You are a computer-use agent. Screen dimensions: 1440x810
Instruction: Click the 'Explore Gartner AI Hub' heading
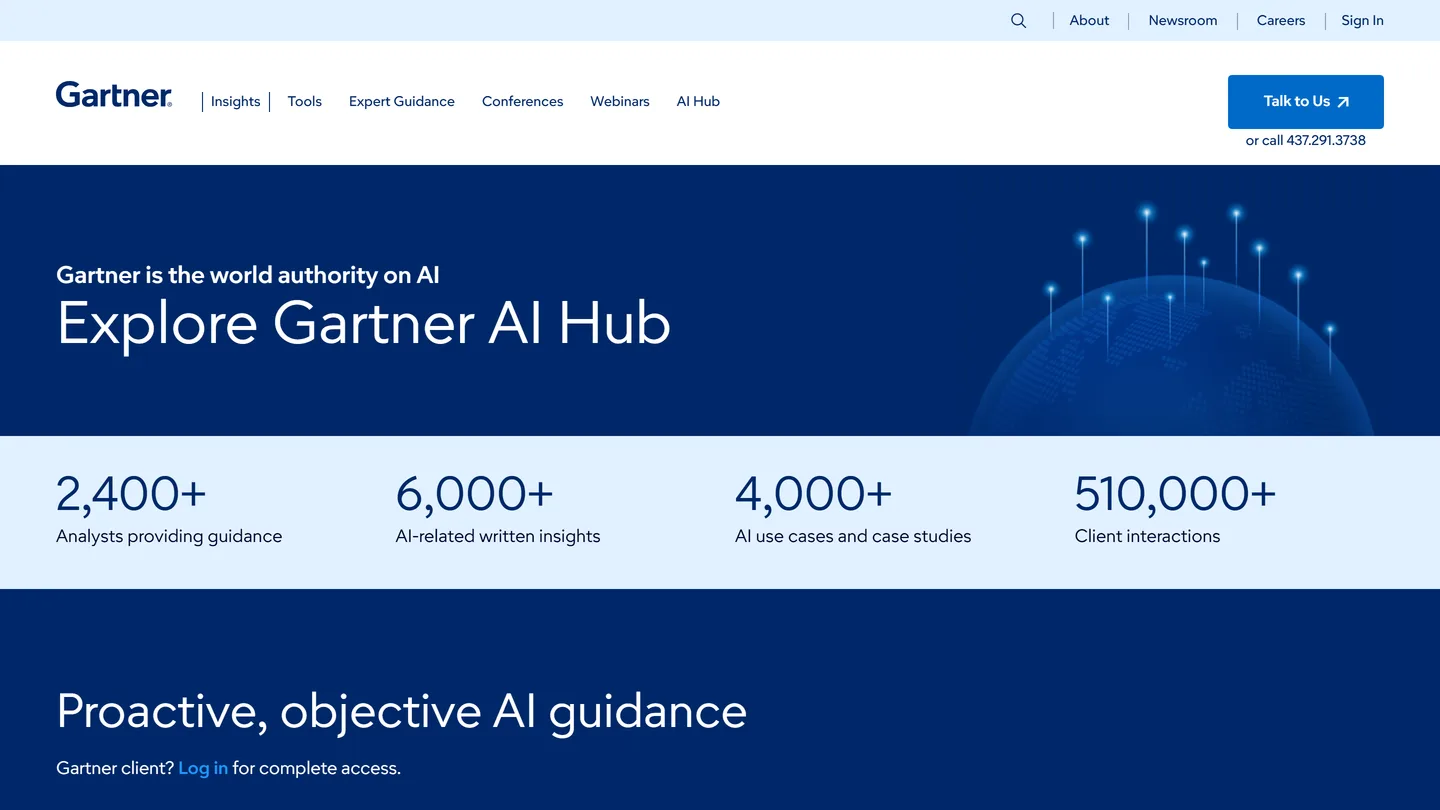point(363,323)
